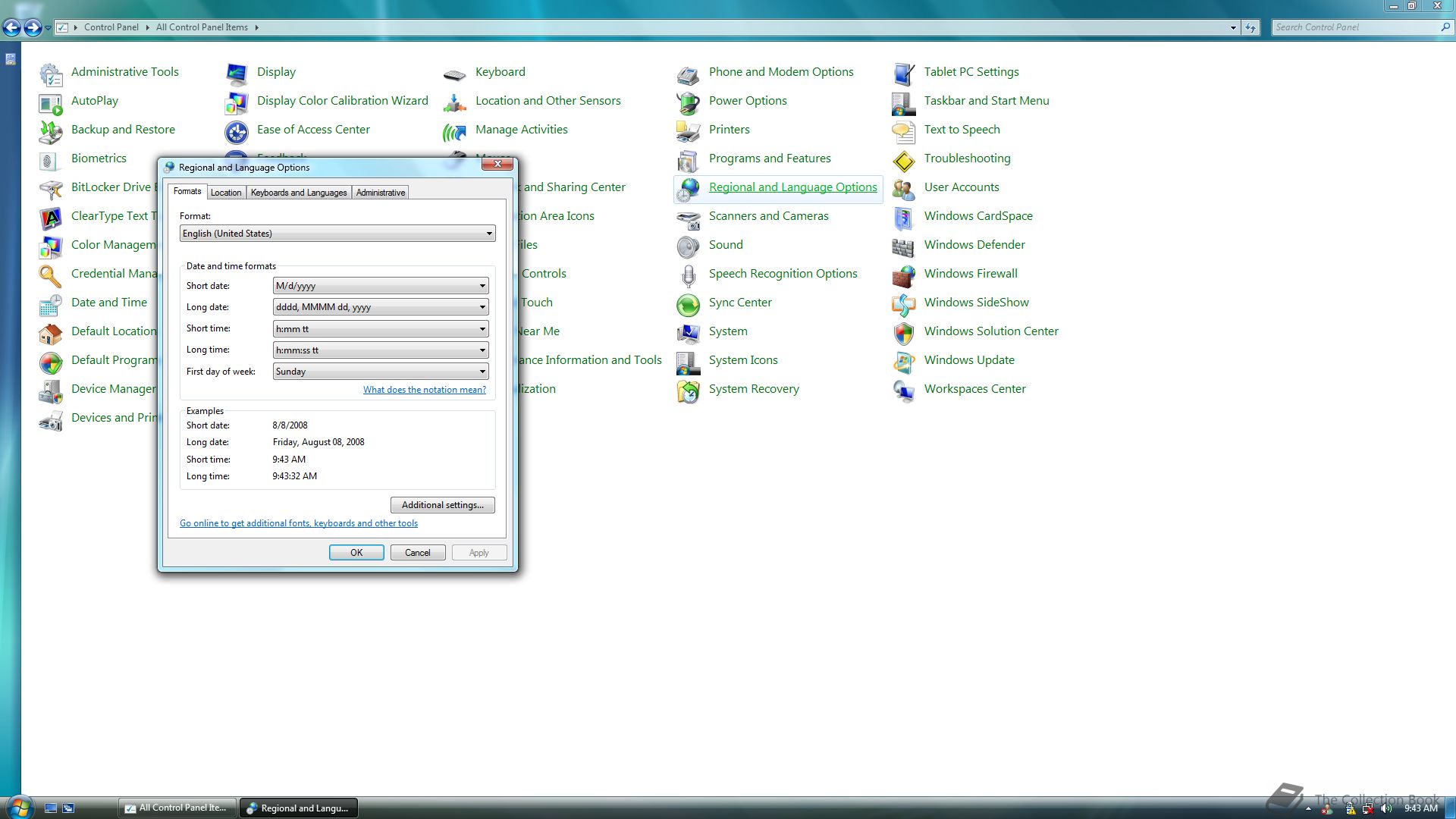This screenshot has width=1456, height=819.
Task: Open recent pages dropdown beside navigation arrows
Action: (x=49, y=28)
